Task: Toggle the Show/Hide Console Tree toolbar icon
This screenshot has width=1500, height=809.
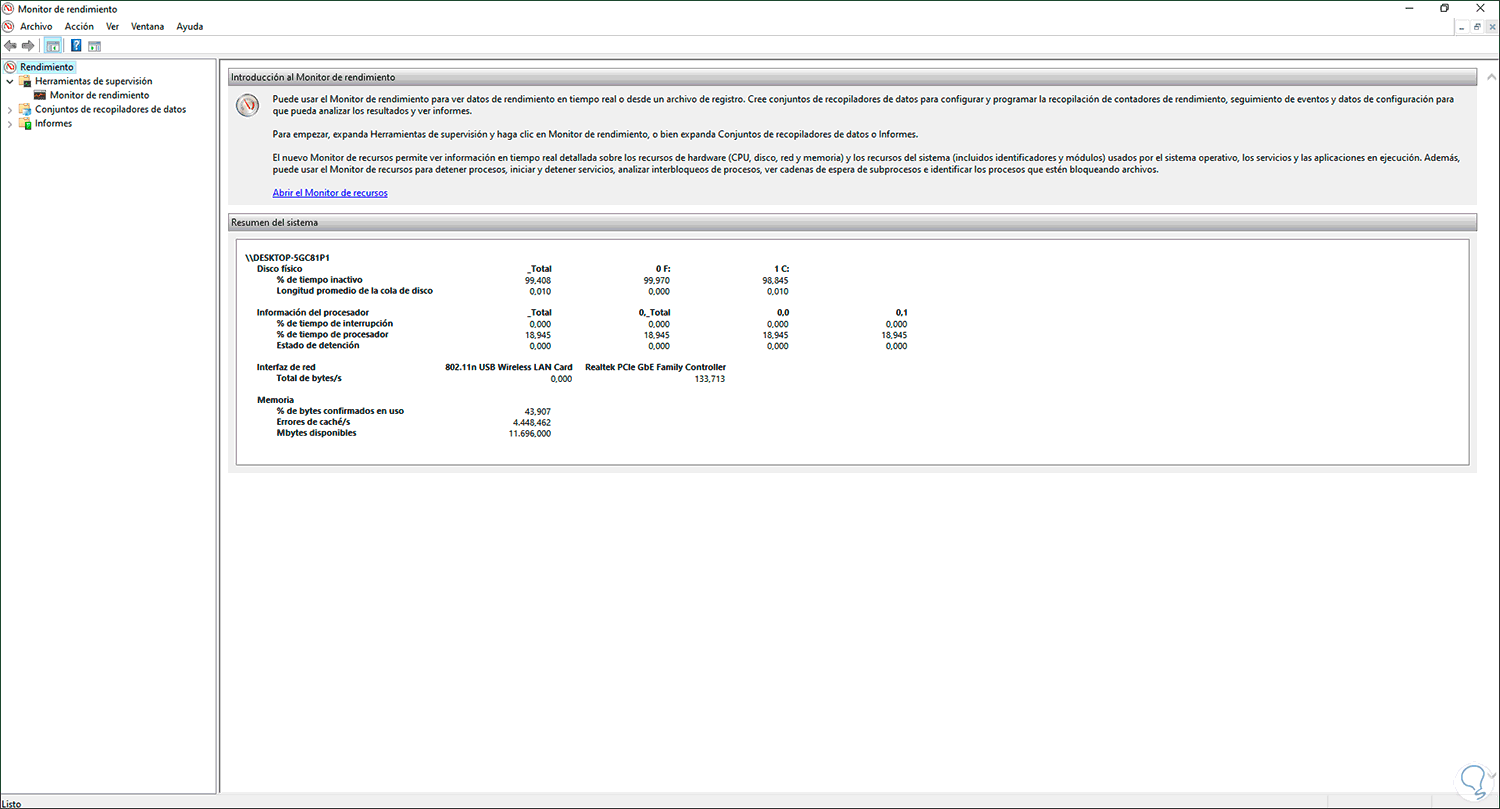Action: tap(52, 44)
